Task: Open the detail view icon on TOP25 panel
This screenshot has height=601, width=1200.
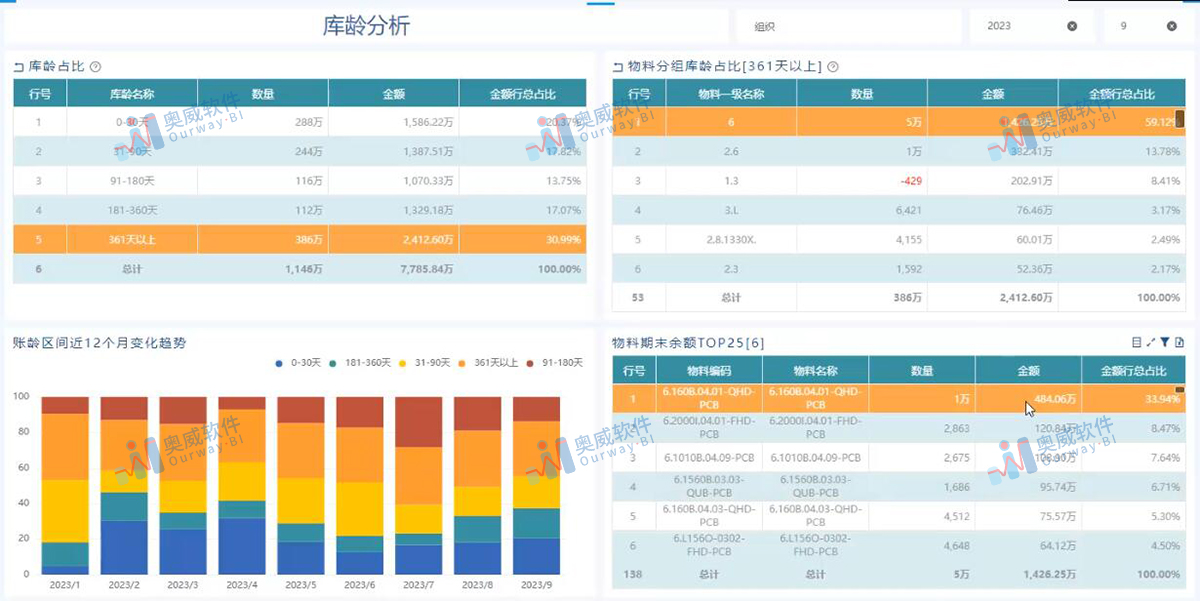Action: 1137,341
